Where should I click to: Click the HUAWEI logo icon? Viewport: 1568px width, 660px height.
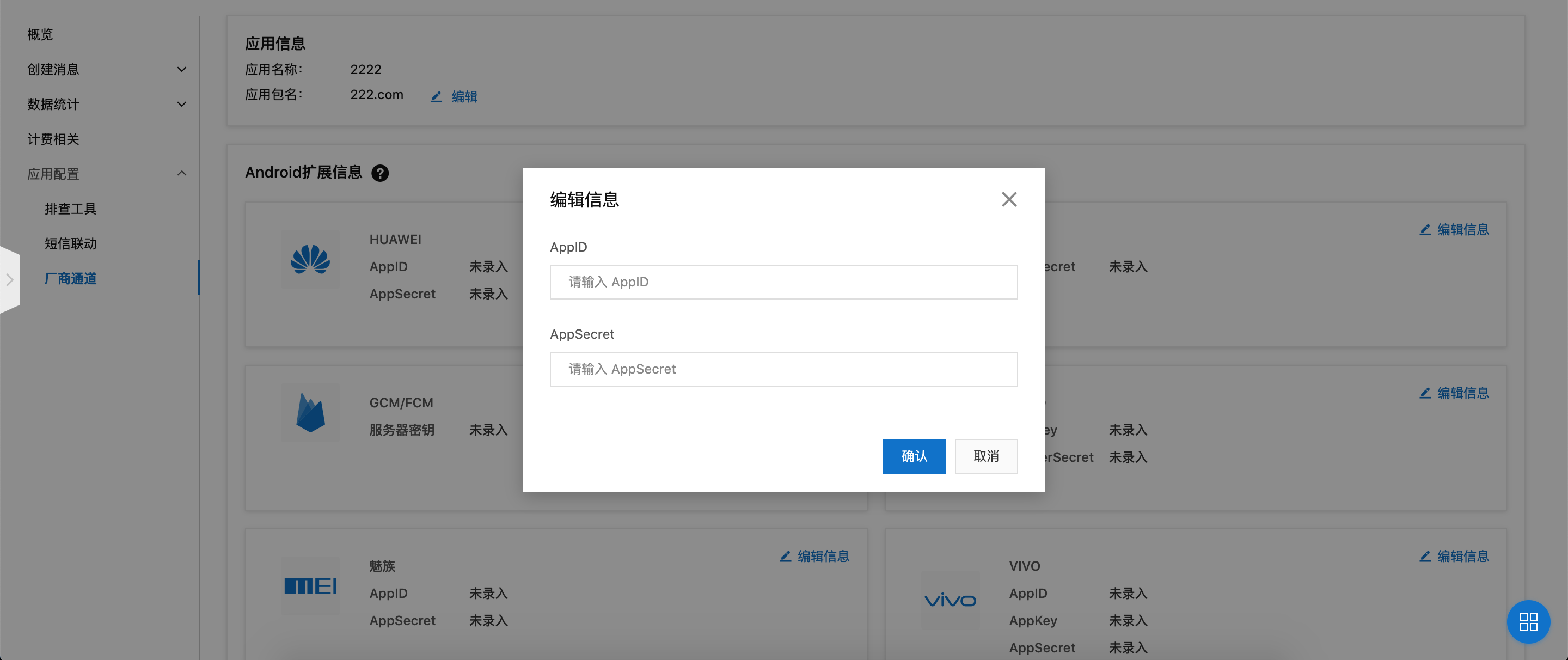310,260
